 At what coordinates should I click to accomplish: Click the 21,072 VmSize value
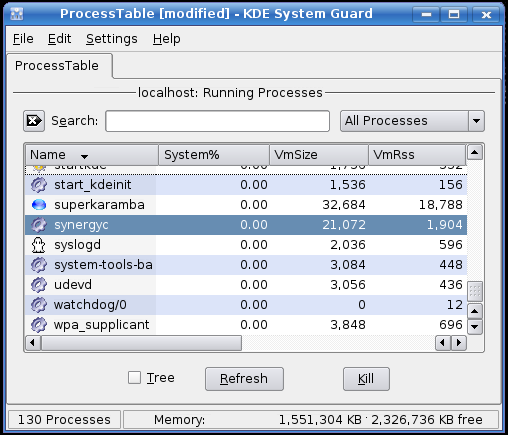tap(344, 225)
